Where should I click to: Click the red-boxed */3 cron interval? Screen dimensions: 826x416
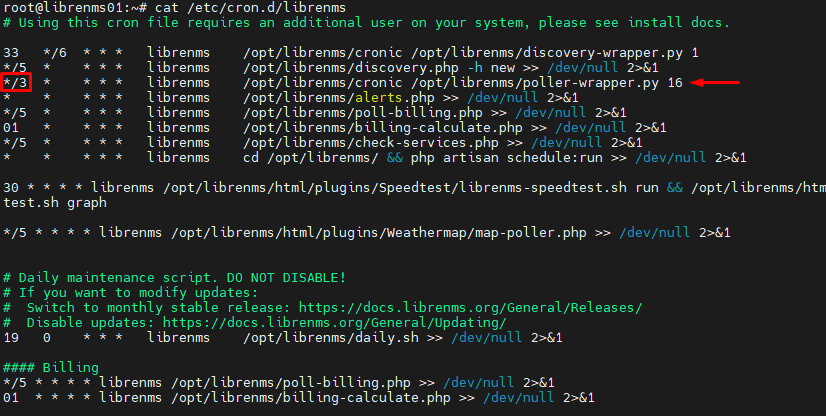[x=16, y=82]
